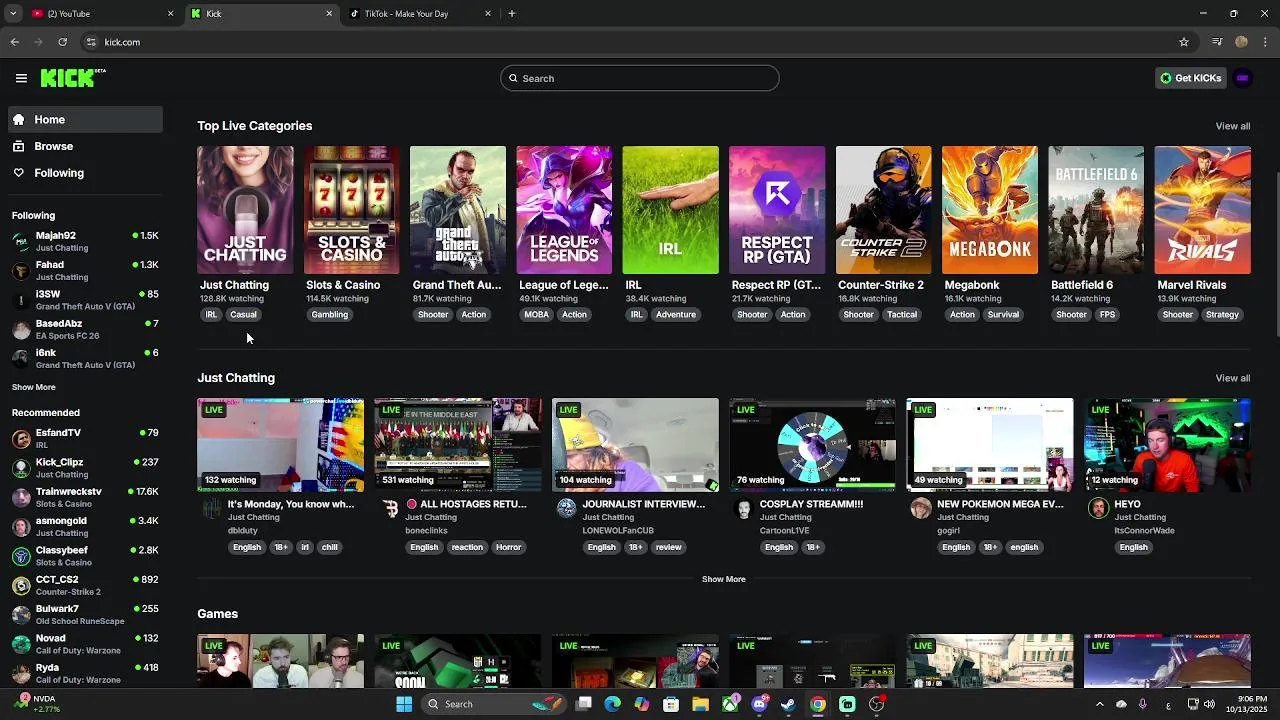Open the Chrome profile avatar
The height and width of the screenshot is (720, 1280).
click(1241, 42)
